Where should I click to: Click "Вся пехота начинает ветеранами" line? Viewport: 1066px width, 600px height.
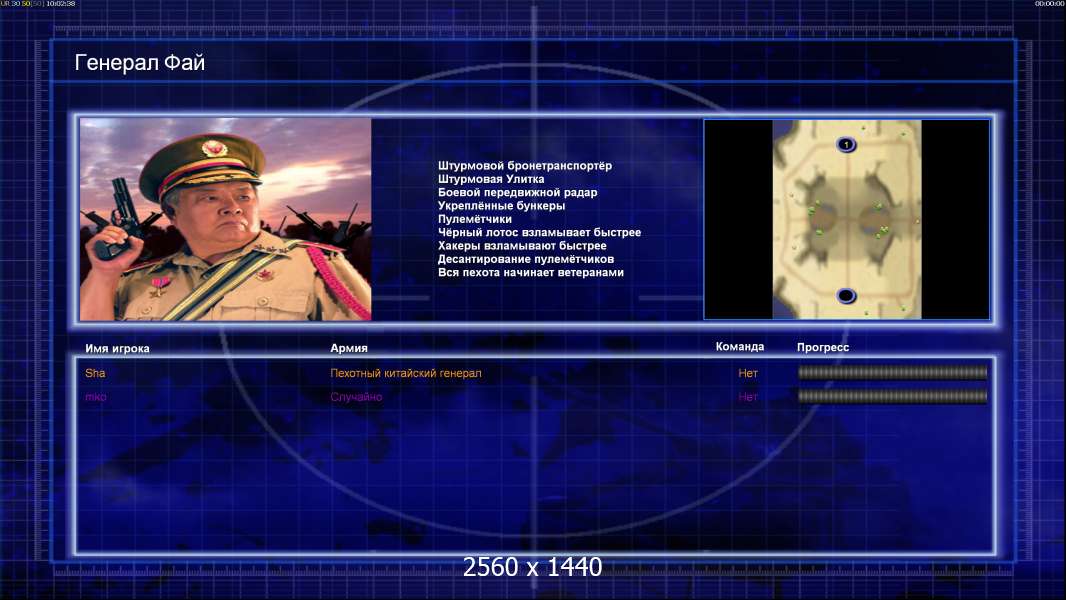530,272
